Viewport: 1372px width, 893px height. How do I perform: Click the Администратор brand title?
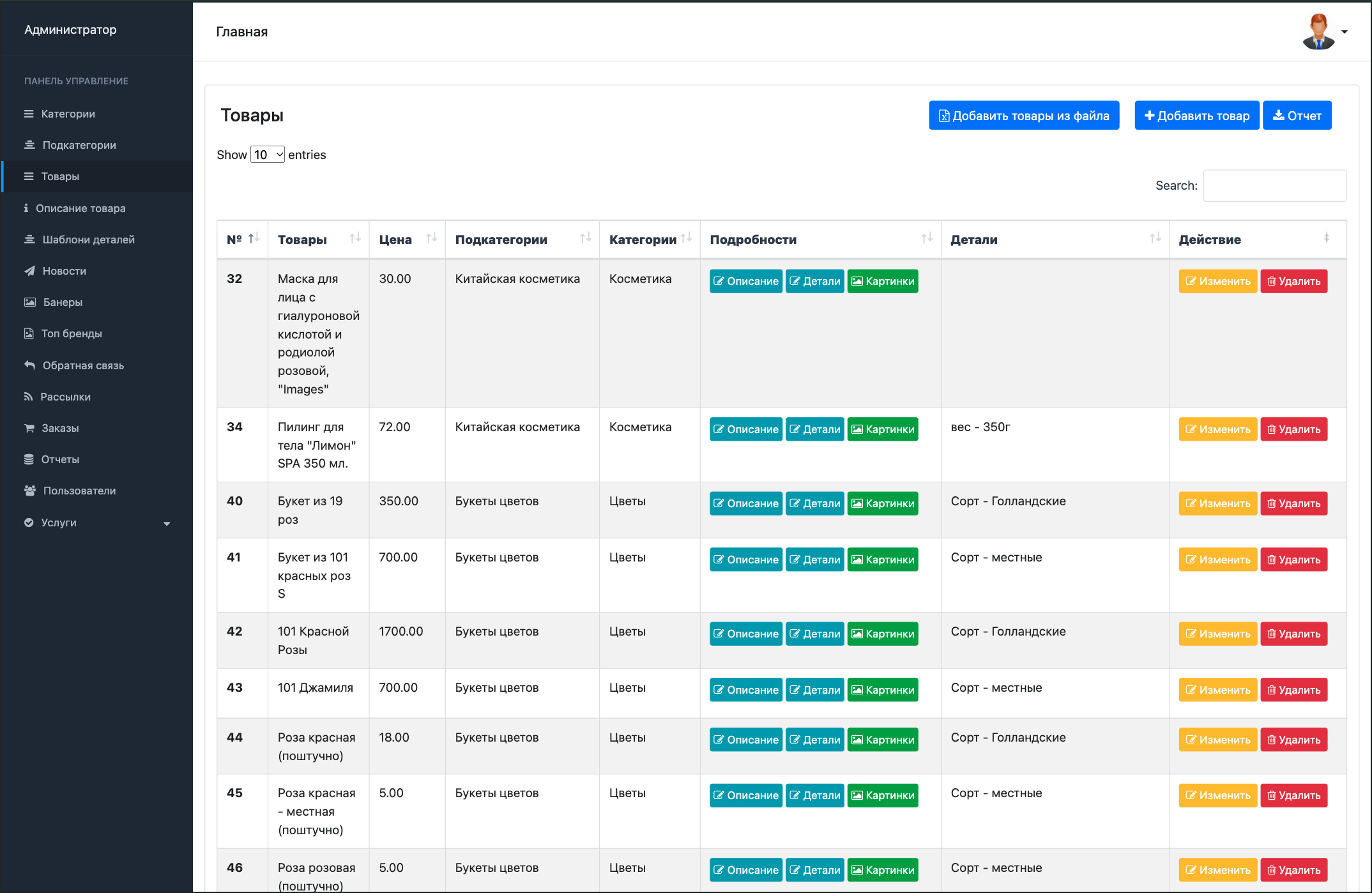(70, 29)
